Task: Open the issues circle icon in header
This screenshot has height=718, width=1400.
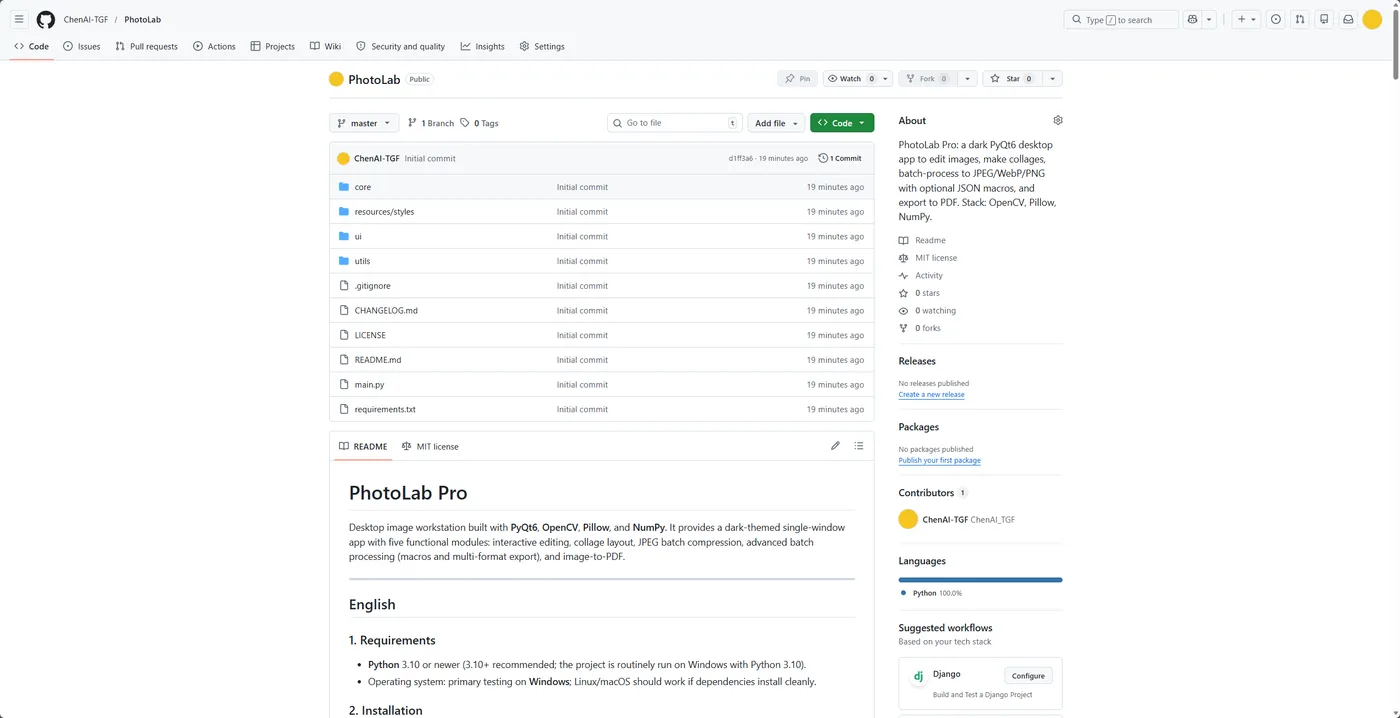Action: click(1275, 19)
